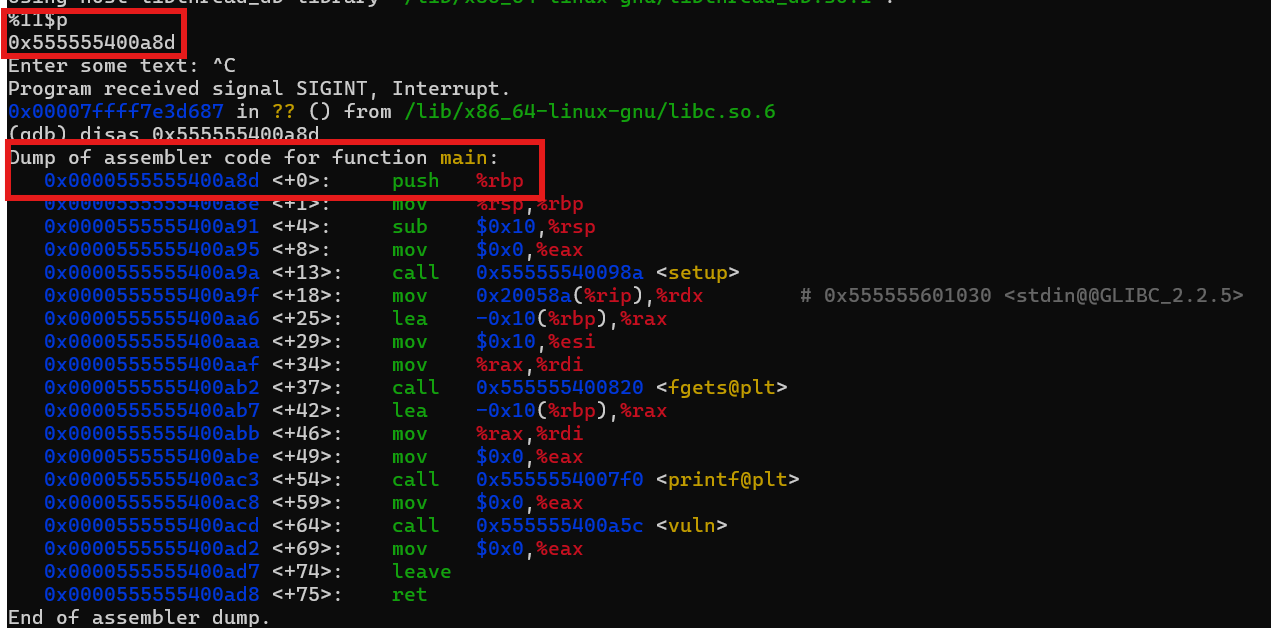Click the leave instruction at +74

point(421,571)
